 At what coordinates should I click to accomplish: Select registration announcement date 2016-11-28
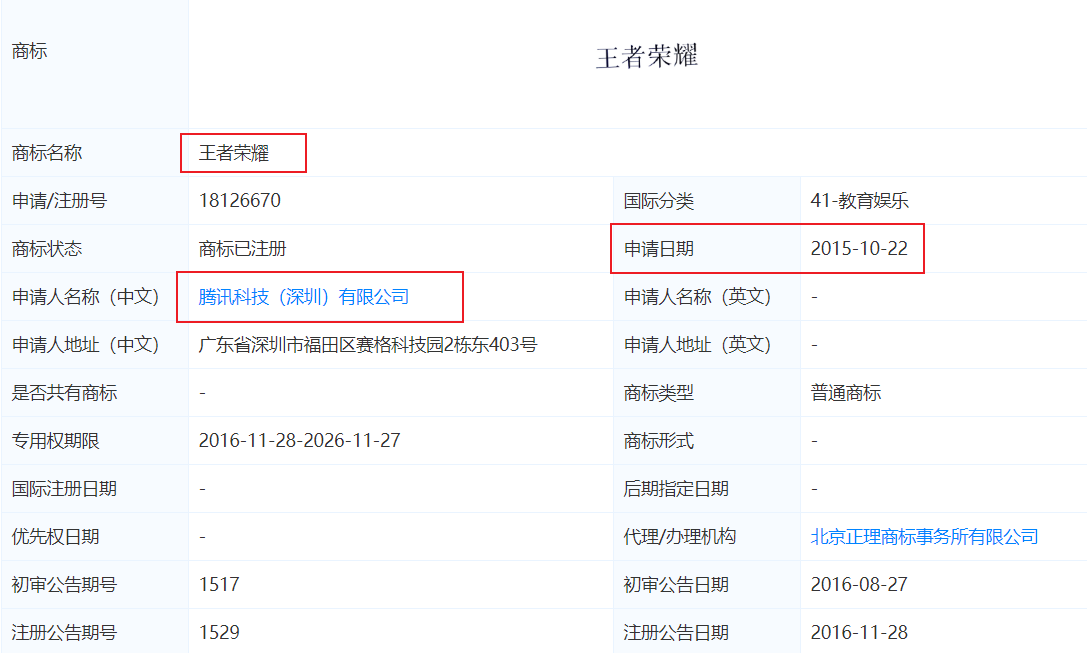coord(859,632)
